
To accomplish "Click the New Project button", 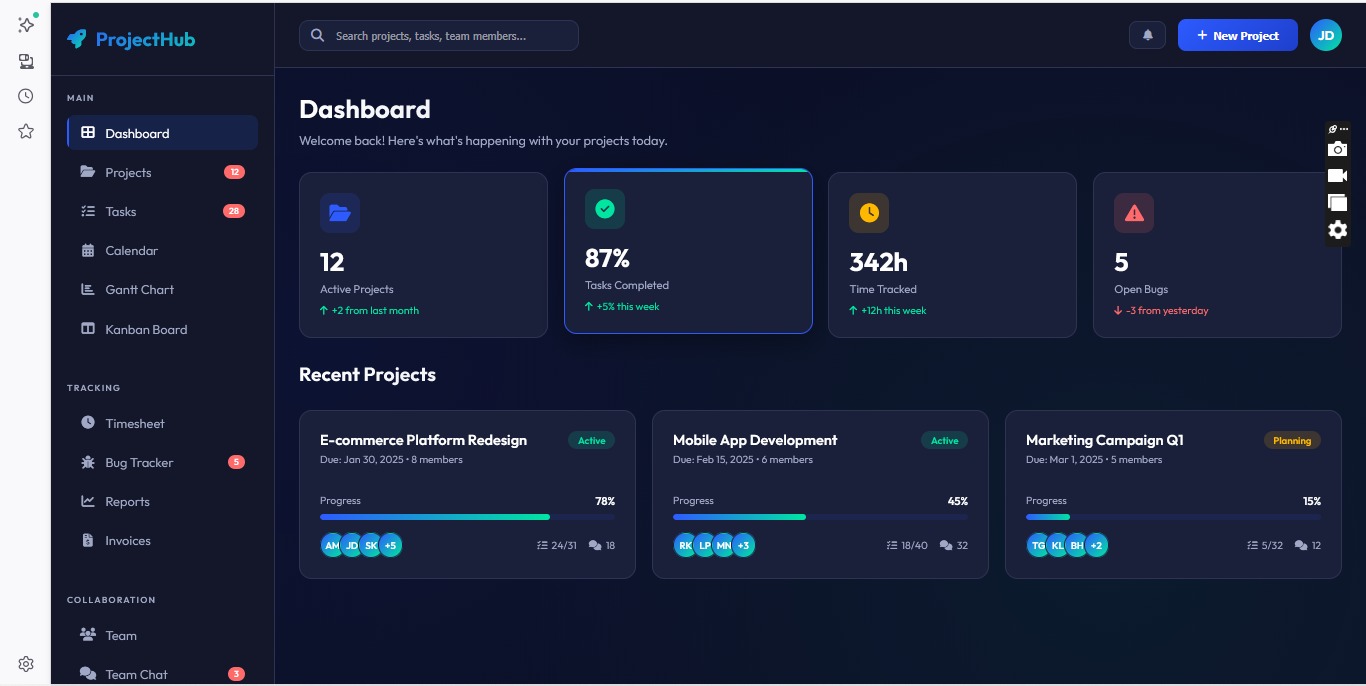I will pyautogui.click(x=1237, y=35).
